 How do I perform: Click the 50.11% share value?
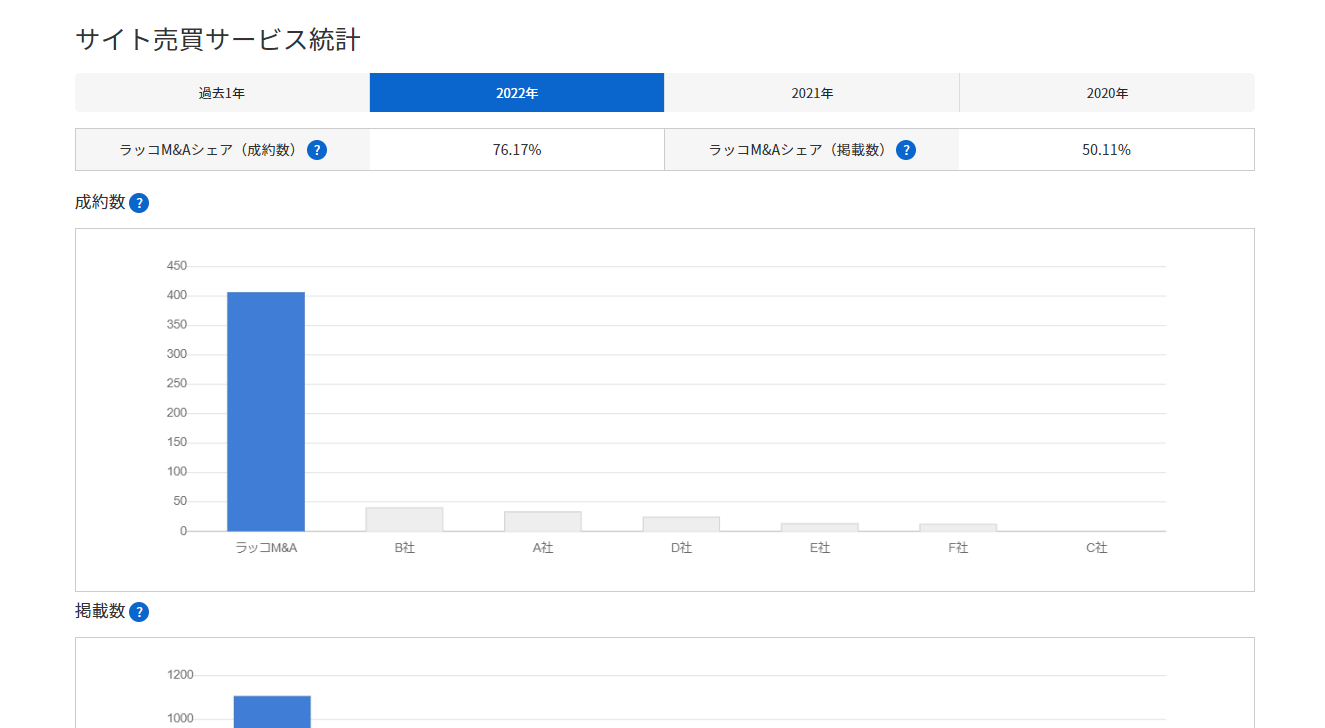[1106, 149]
